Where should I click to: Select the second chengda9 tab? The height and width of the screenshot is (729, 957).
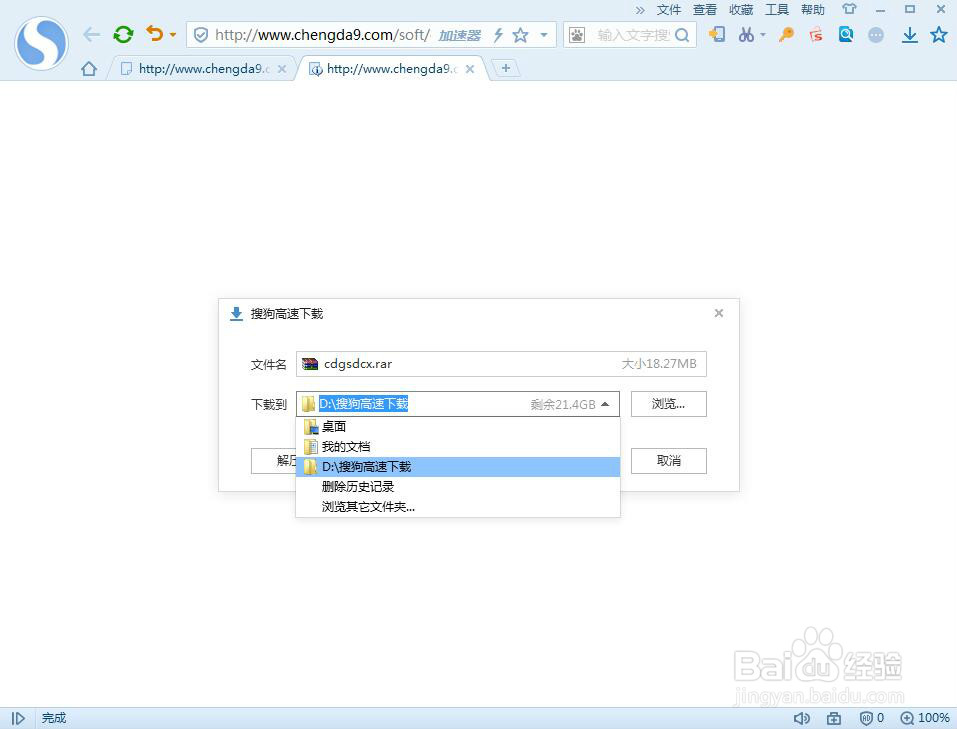pos(391,68)
